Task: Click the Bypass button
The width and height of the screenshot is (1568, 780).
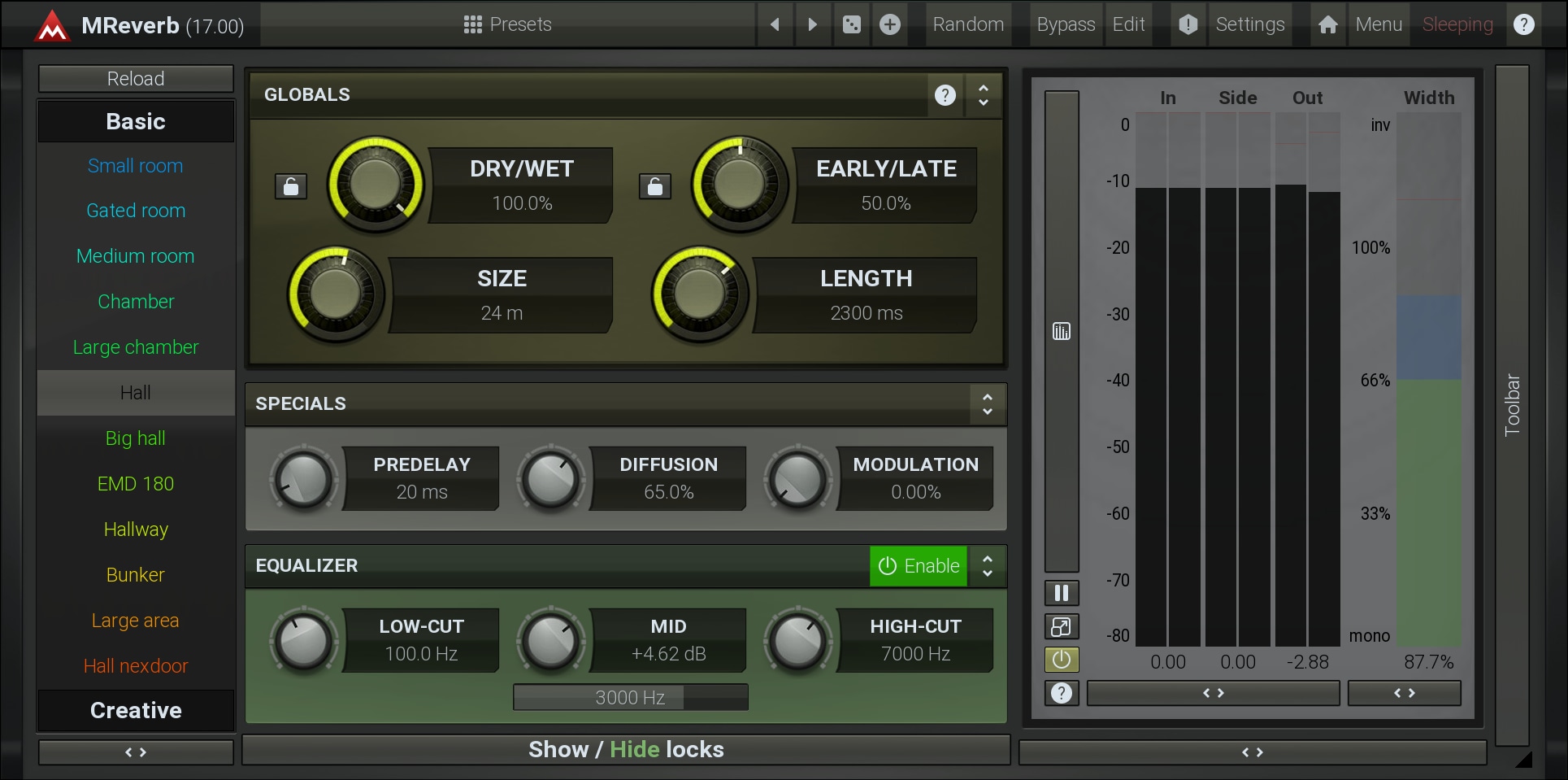Action: pyautogui.click(x=1066, y=24)
